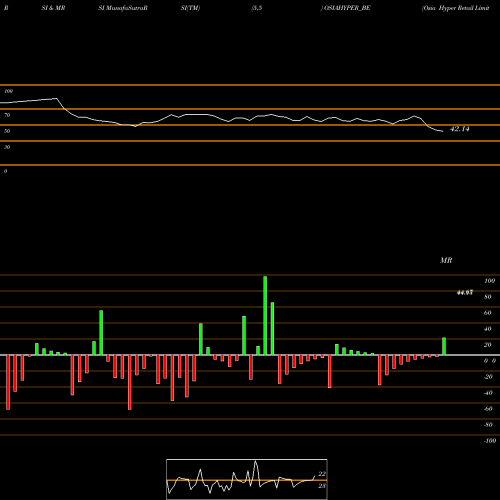Click the RSI axis label 0
The image size is (500, 500).
pos(5,171)
